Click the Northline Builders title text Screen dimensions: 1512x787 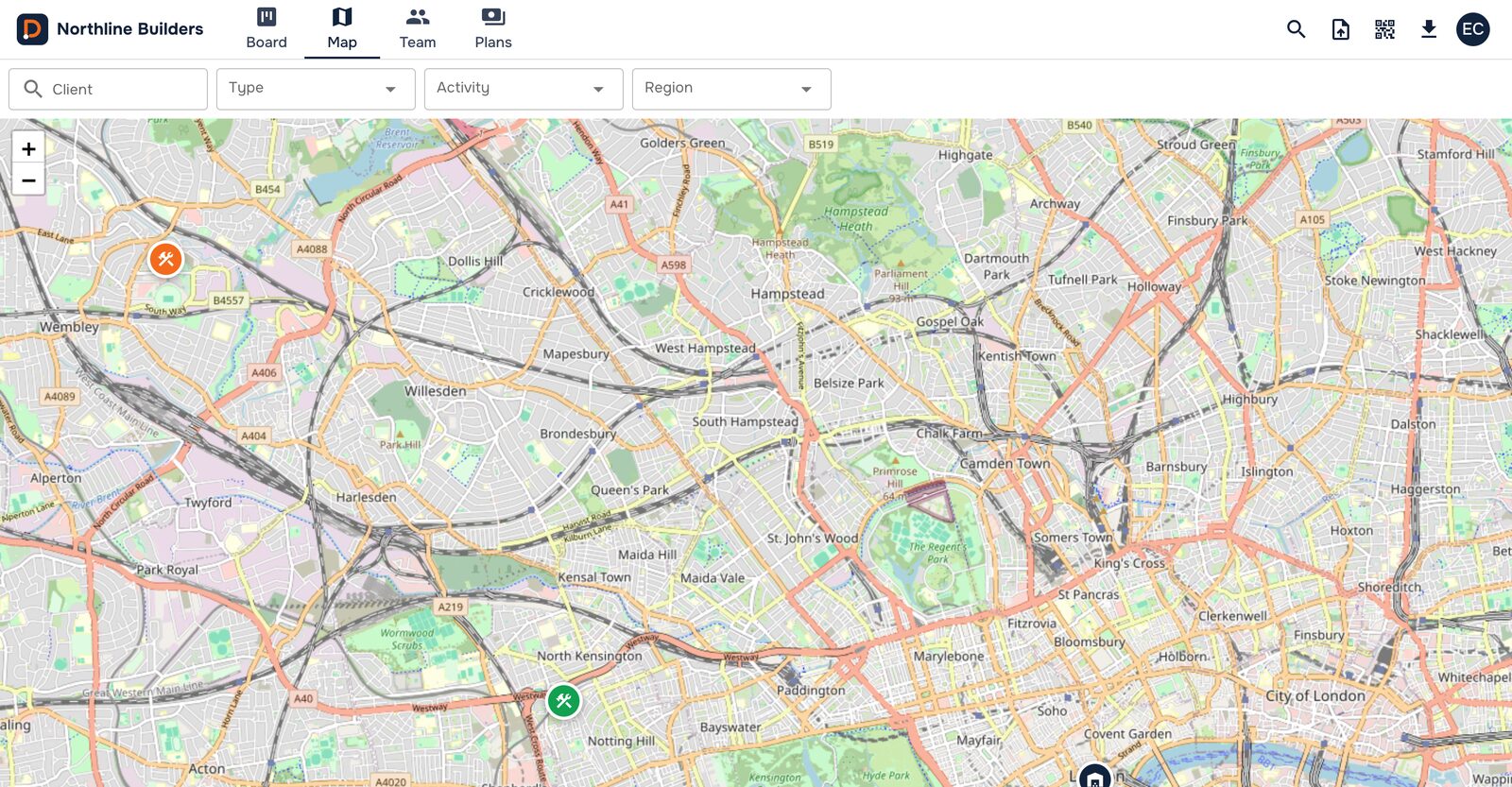[x=130, y=29]
